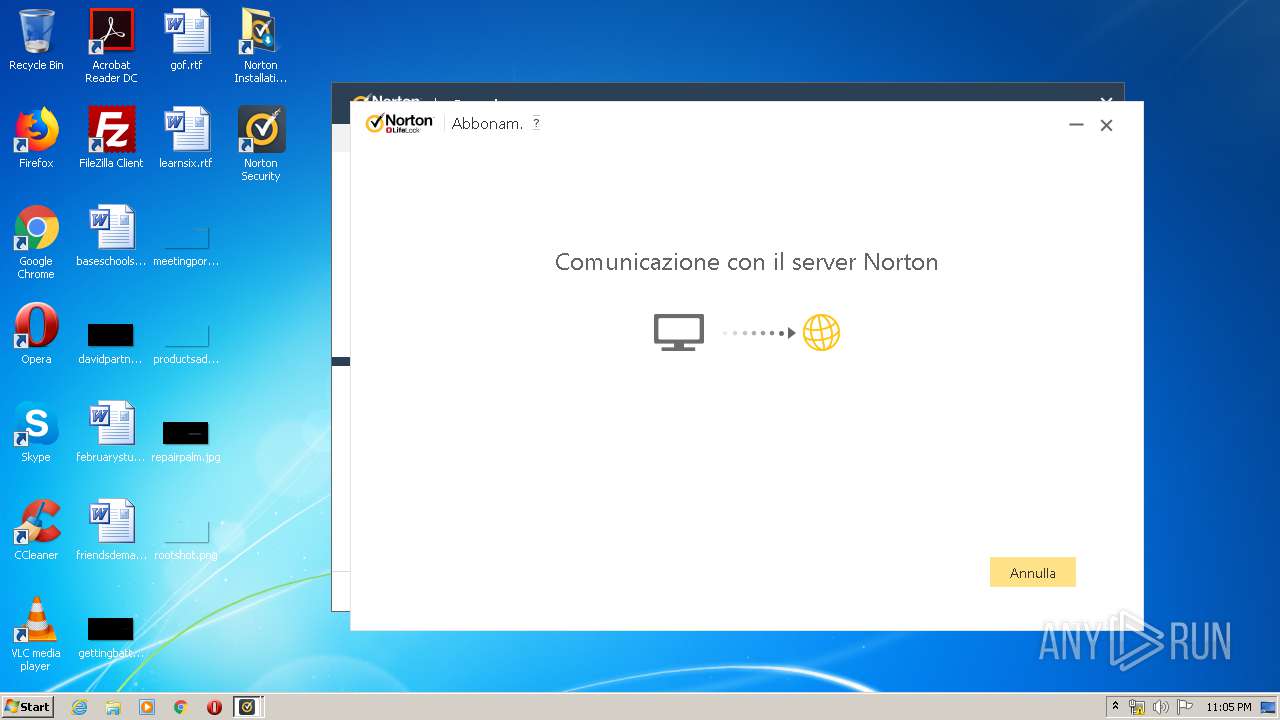
Task: Click the yellow globe server icon
Action: pos(821,332)
